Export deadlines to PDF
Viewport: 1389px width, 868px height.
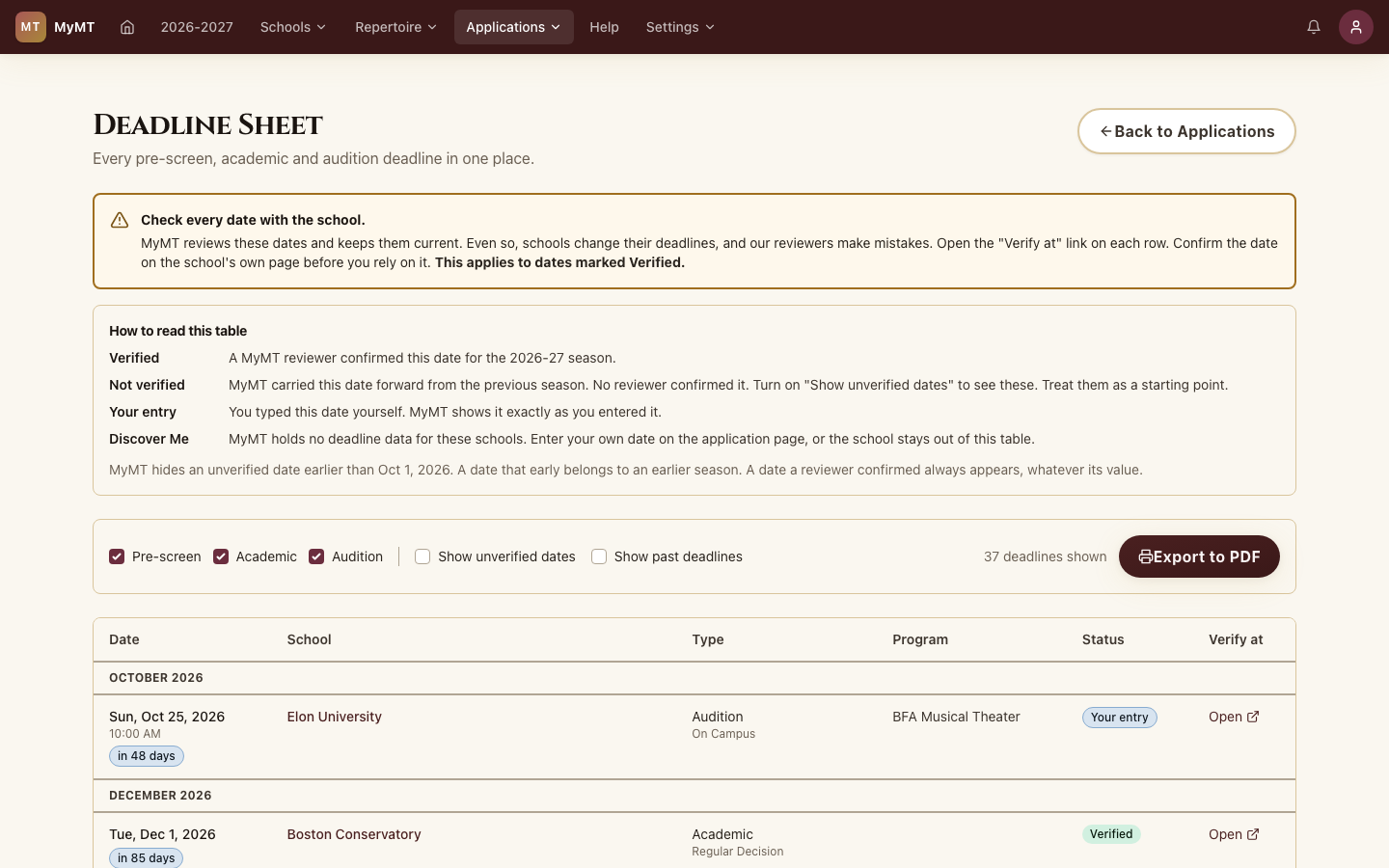(x=1199, y=556)
